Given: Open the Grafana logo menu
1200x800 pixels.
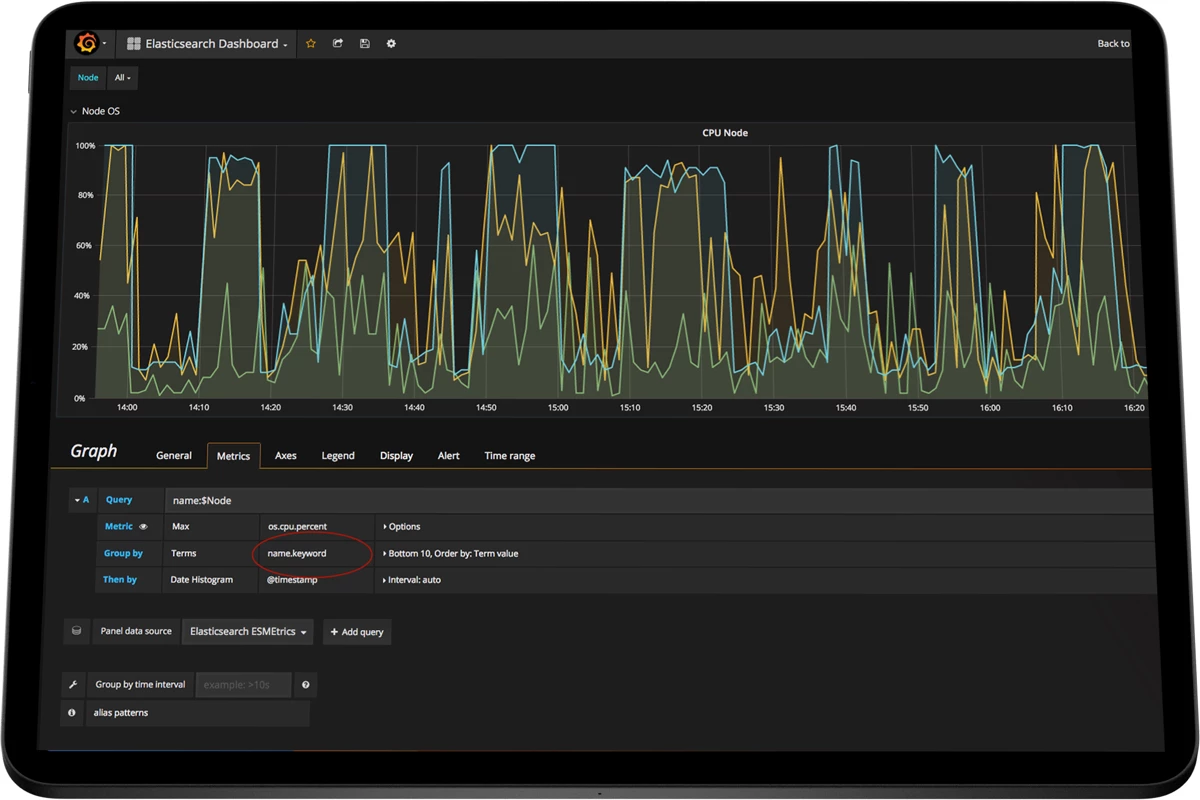Looking at the screenshot, I should (87, 44).
